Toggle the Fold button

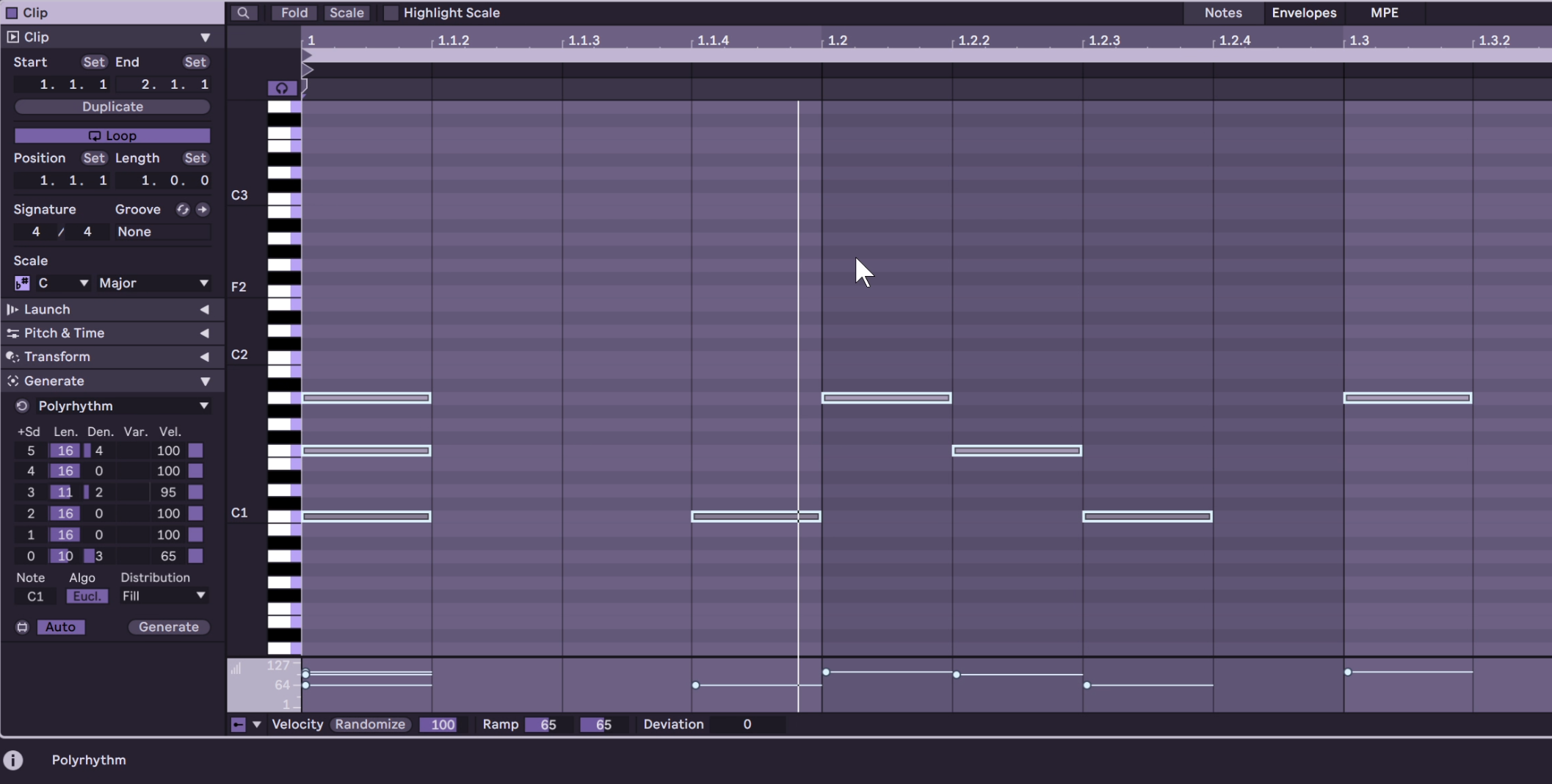pos(294,13)
